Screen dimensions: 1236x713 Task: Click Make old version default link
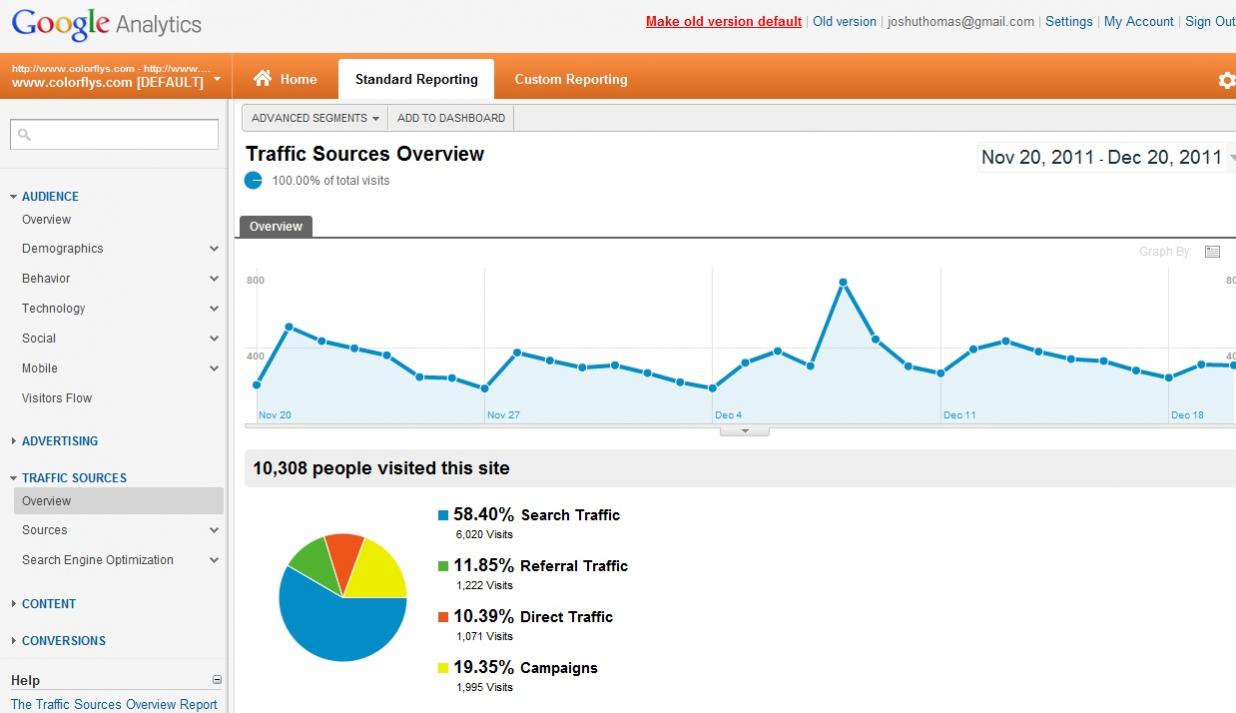[724, 21]
